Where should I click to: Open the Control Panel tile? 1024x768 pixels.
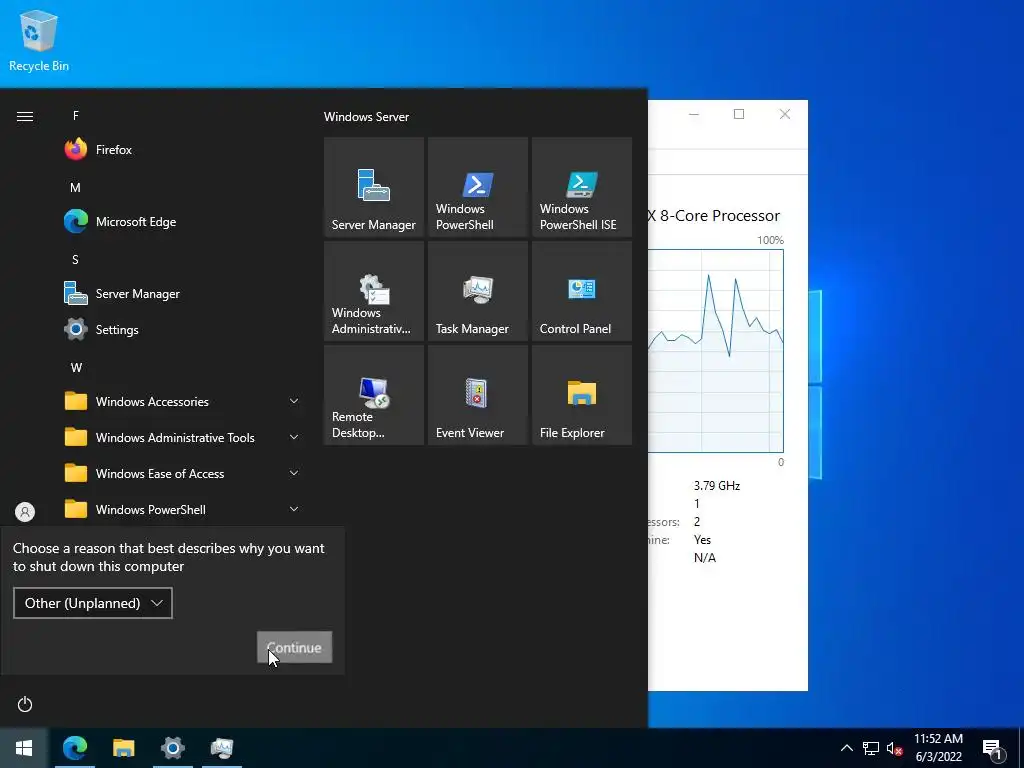582,291
